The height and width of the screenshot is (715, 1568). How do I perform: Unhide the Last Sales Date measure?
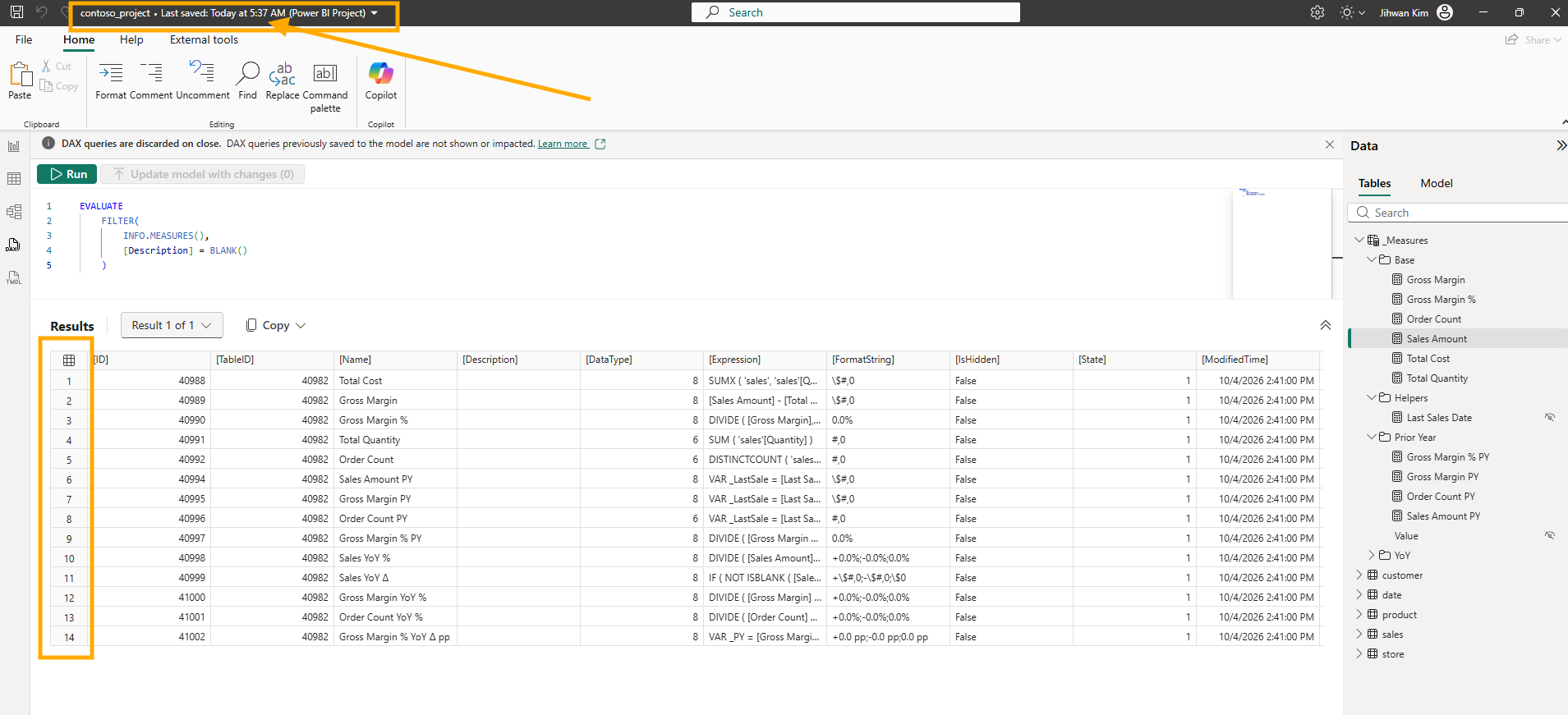1550,417
